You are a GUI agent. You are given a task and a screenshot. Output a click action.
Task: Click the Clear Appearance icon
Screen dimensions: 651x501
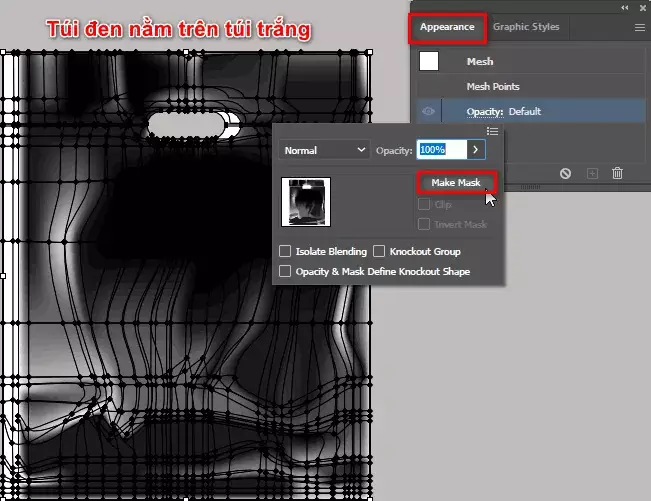click(565, 173)
